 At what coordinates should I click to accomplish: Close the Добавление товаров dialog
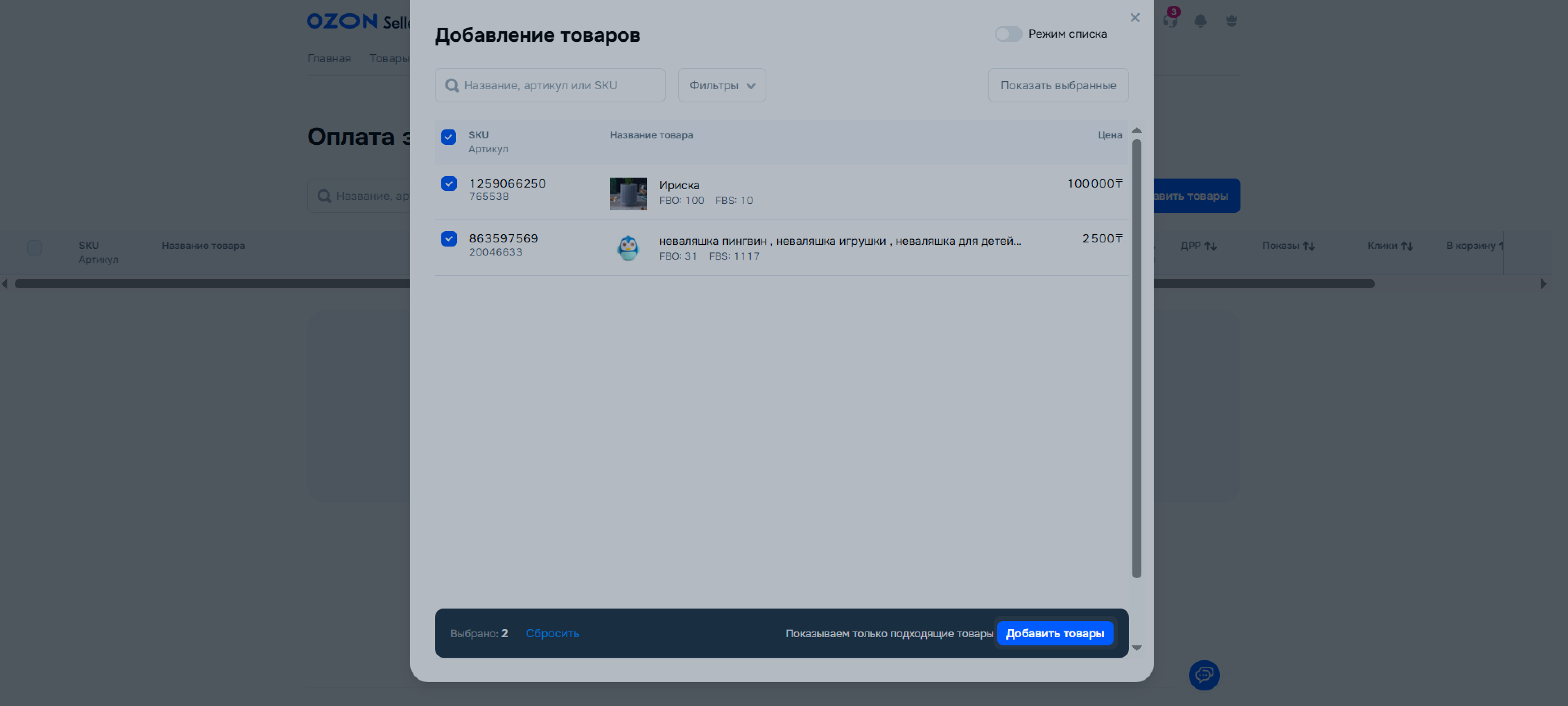coord(1134,18)
